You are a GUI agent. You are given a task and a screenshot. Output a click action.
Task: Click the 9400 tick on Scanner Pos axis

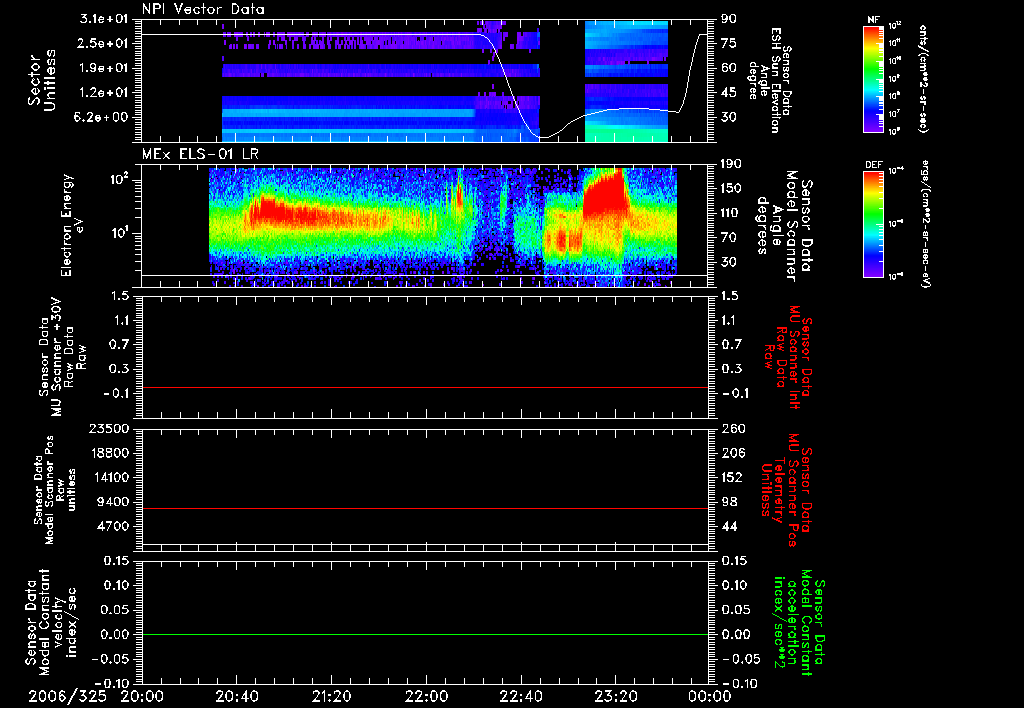click(112, 502)
